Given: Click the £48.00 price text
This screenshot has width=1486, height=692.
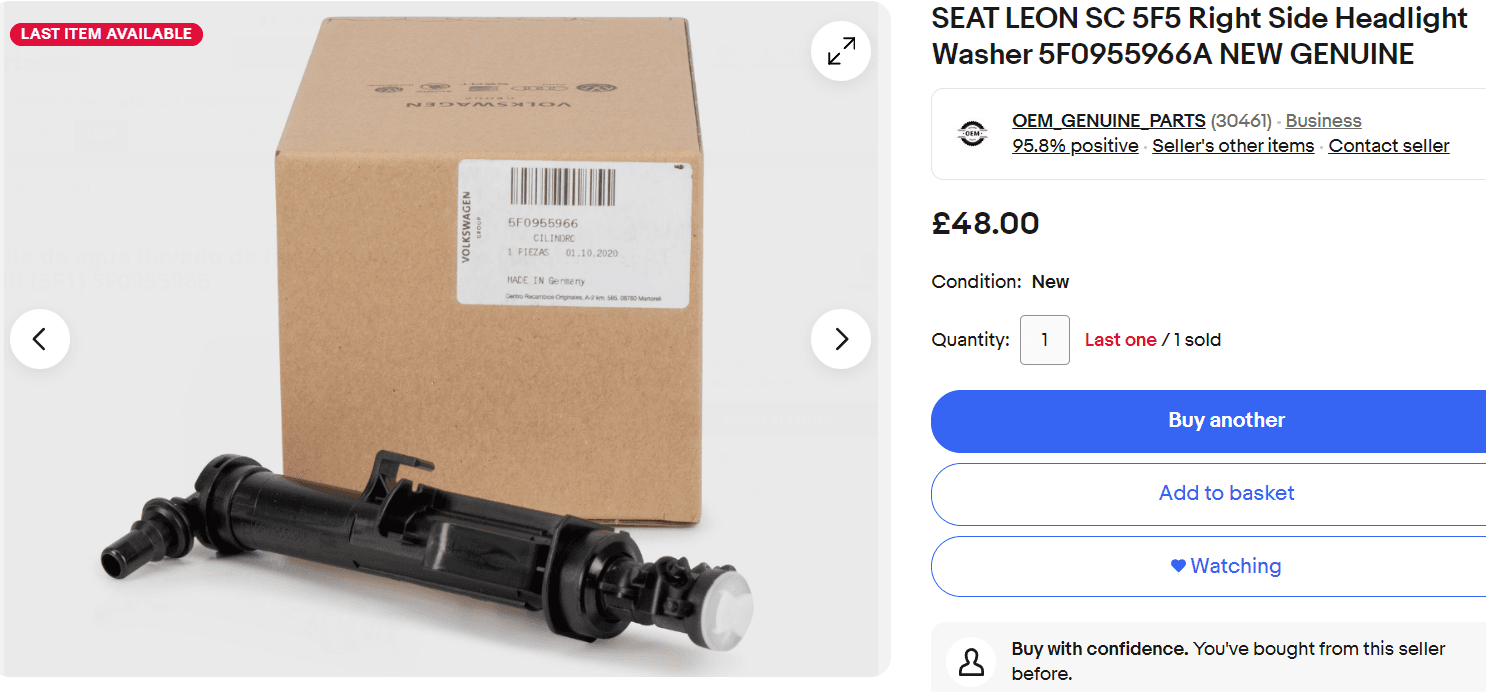Looking at the screenshot, I should pyautogui.click(x=985, y=223).
